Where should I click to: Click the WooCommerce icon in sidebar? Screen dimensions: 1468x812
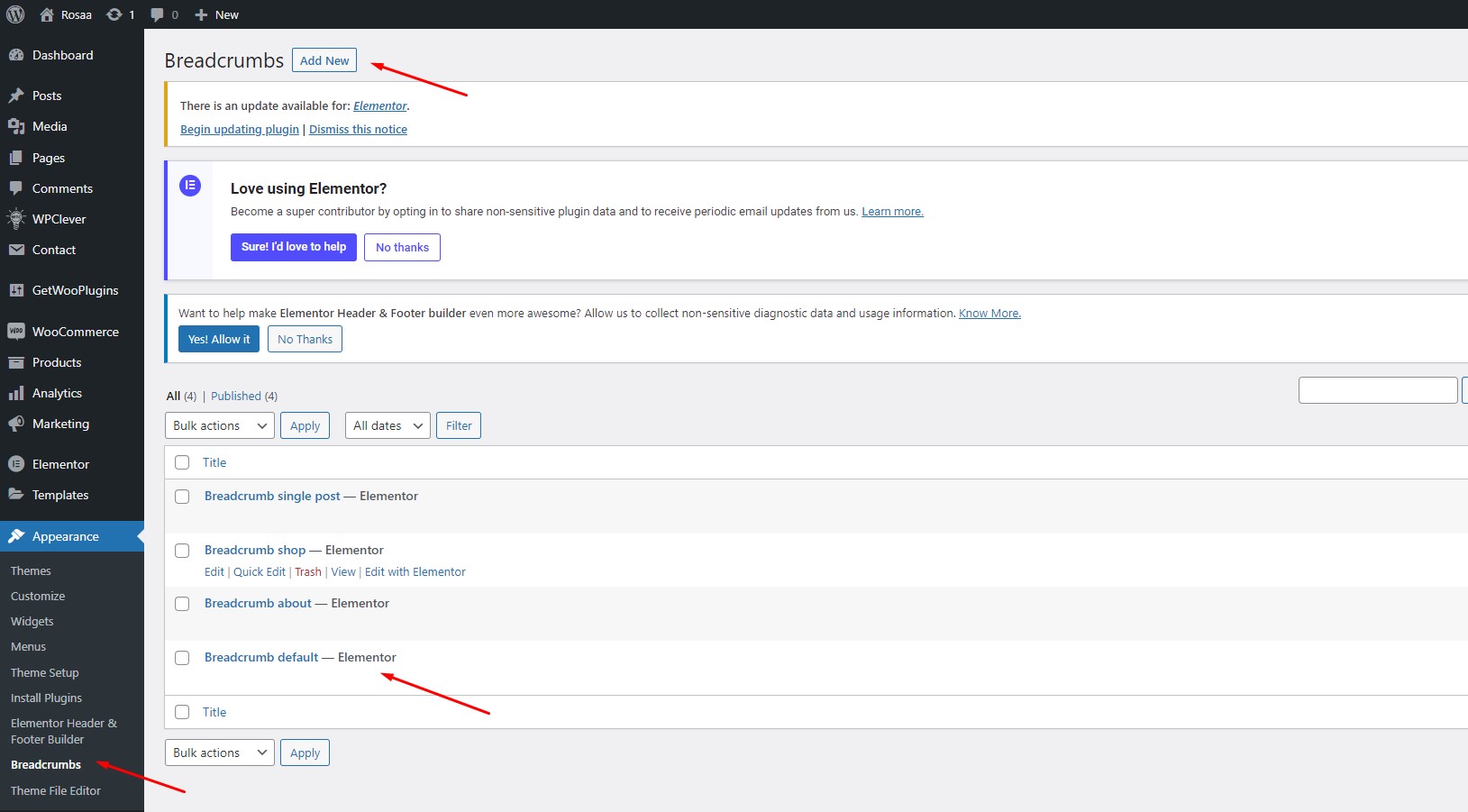pyautogui.click(x=16, y=332)
